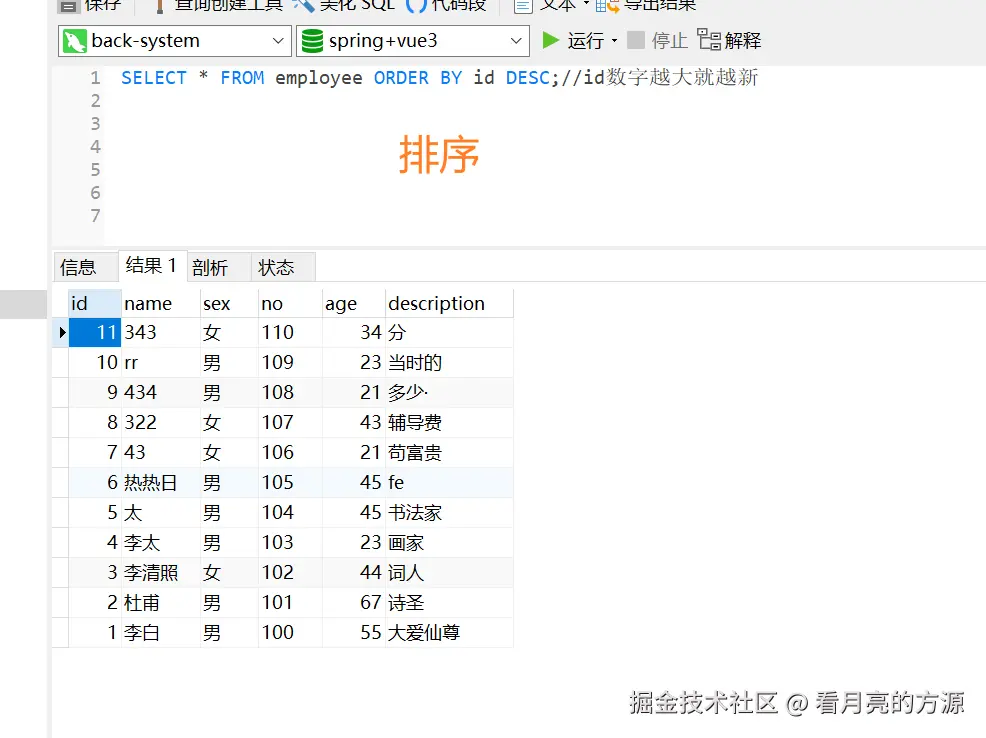This screenshot has width=986, height=738.
Task: Select the description cell 'fe'
Action: coord(449,483)
